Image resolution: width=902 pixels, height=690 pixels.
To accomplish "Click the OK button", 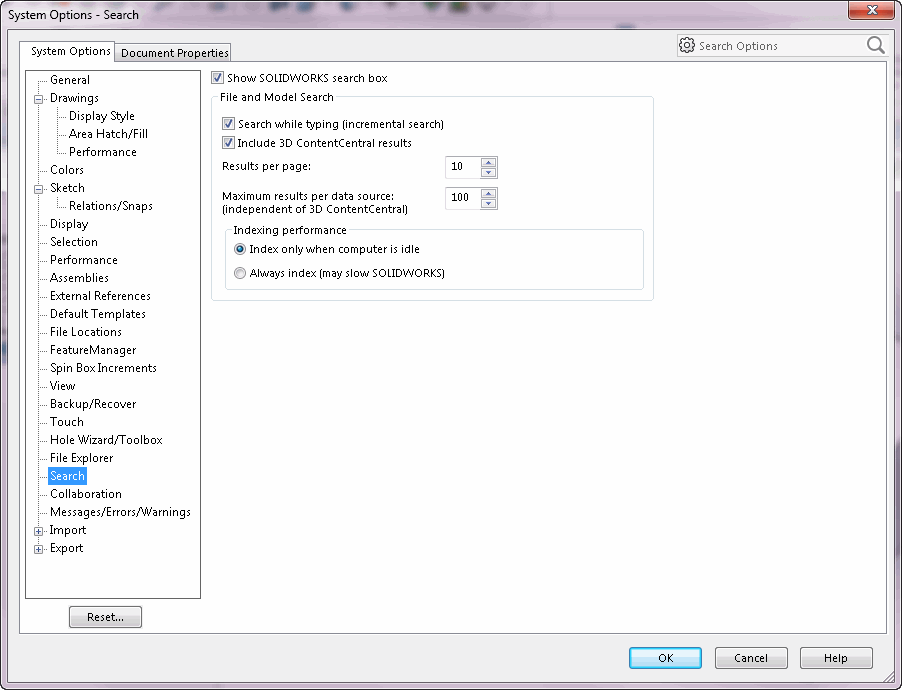I will (x=666, y=658).
